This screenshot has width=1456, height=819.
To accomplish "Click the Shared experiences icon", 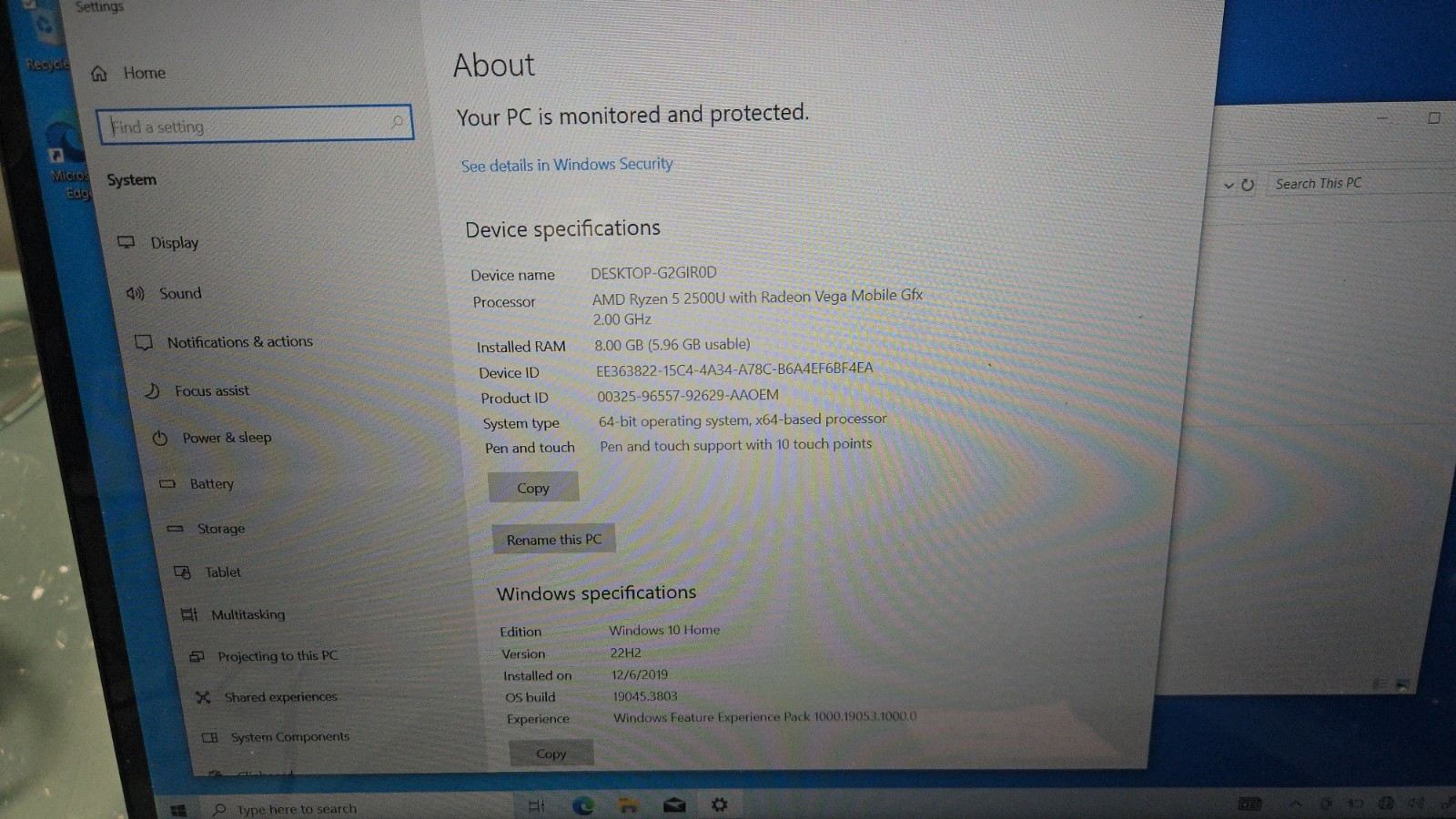I will (203, 697).
